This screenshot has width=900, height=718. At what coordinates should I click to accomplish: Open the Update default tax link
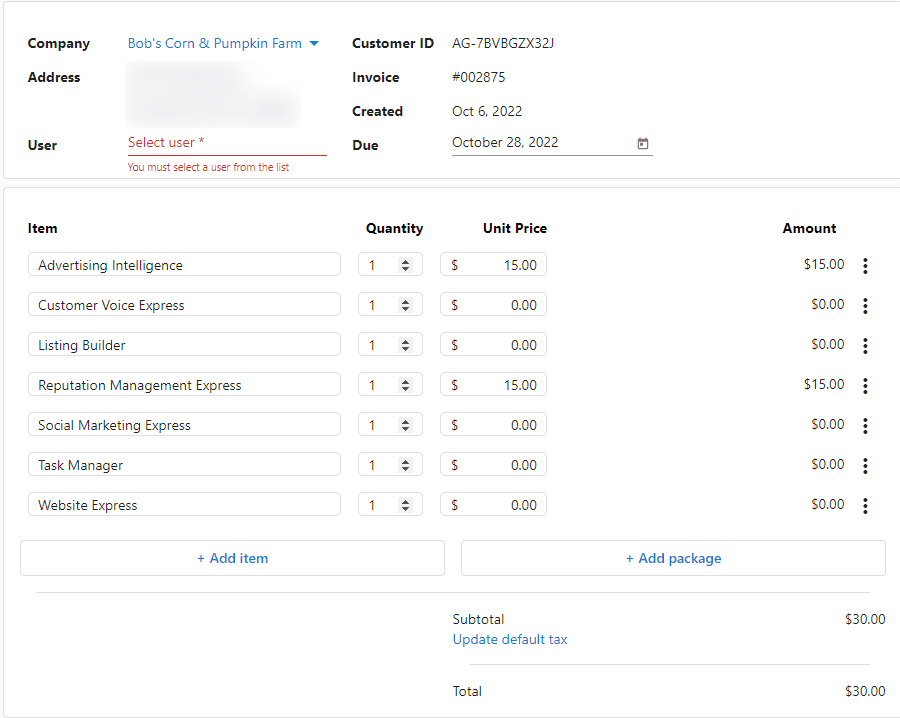coord(510,639)
